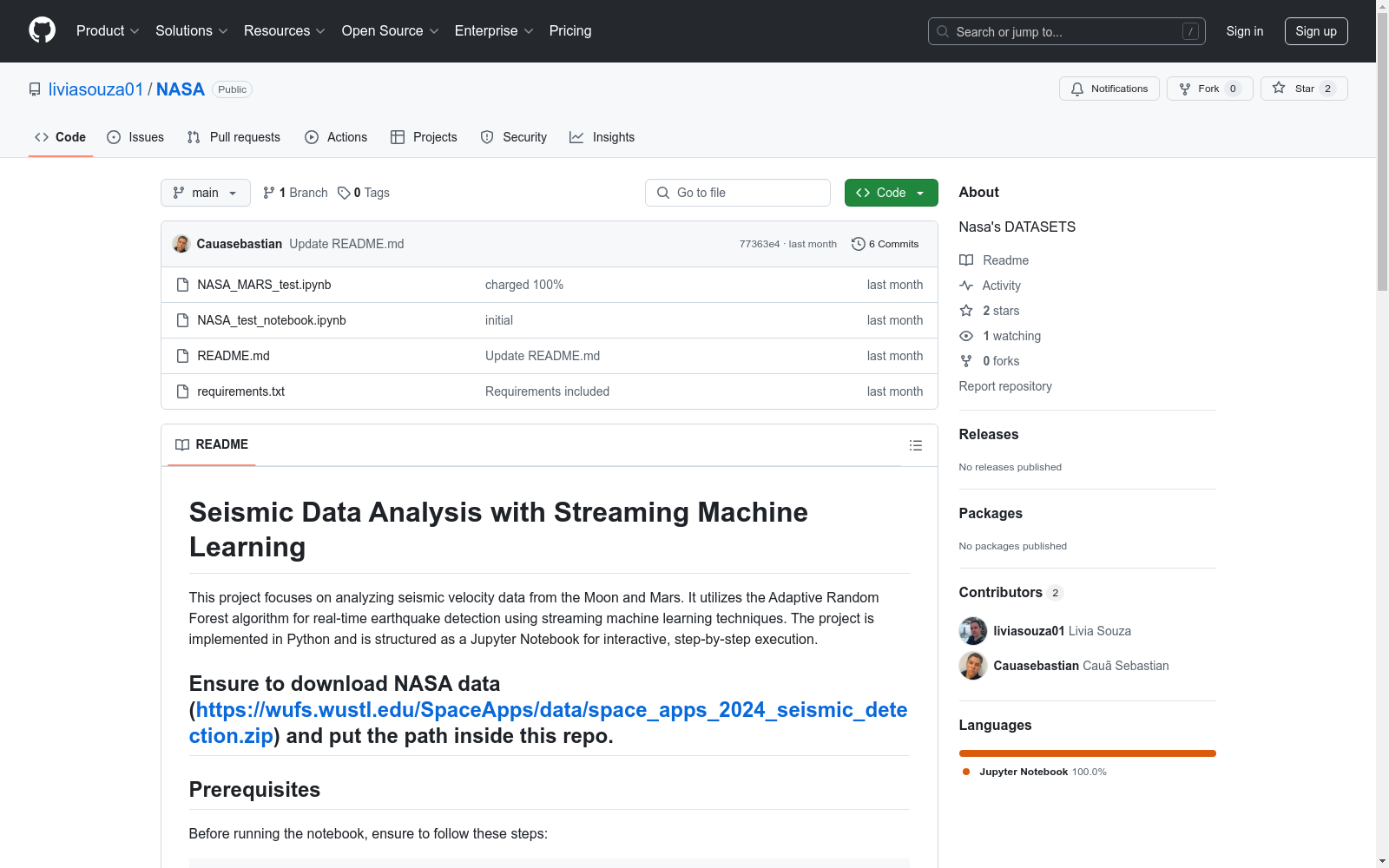Click commit hash 77363e4
Image resolution: width=1389 pixels, height=868 pixels.
tap(760, 244)
